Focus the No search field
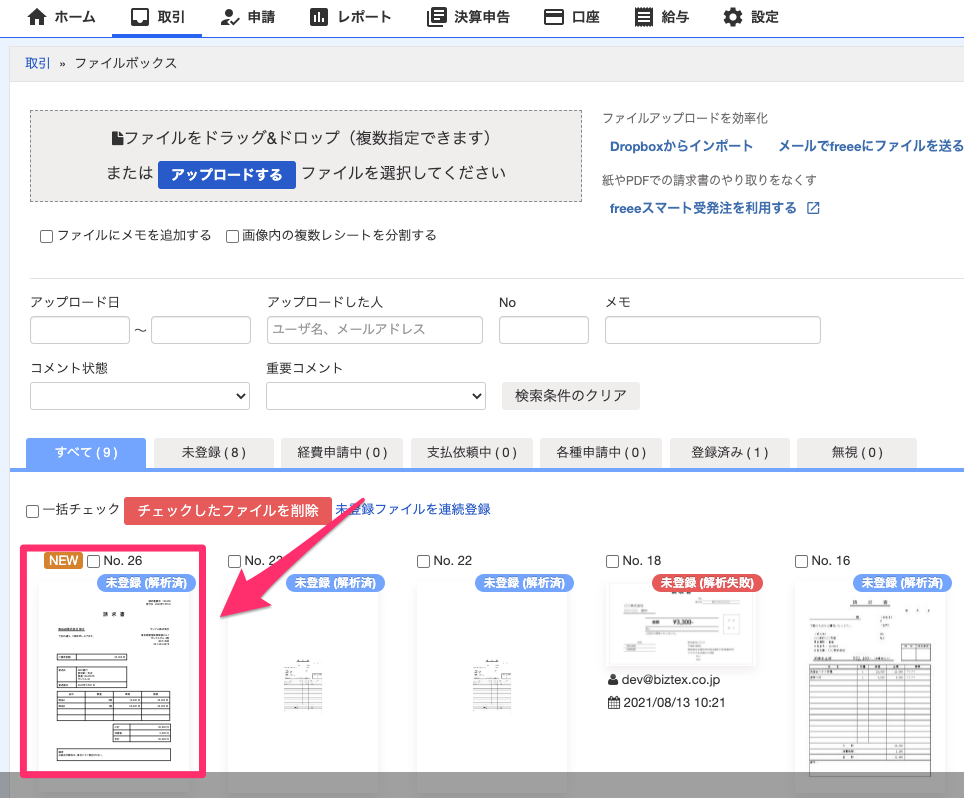 544,330
